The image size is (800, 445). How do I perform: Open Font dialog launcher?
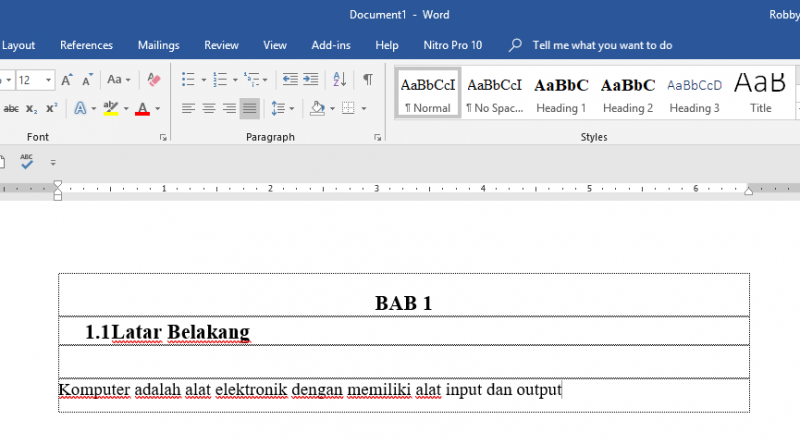(163, 137)
